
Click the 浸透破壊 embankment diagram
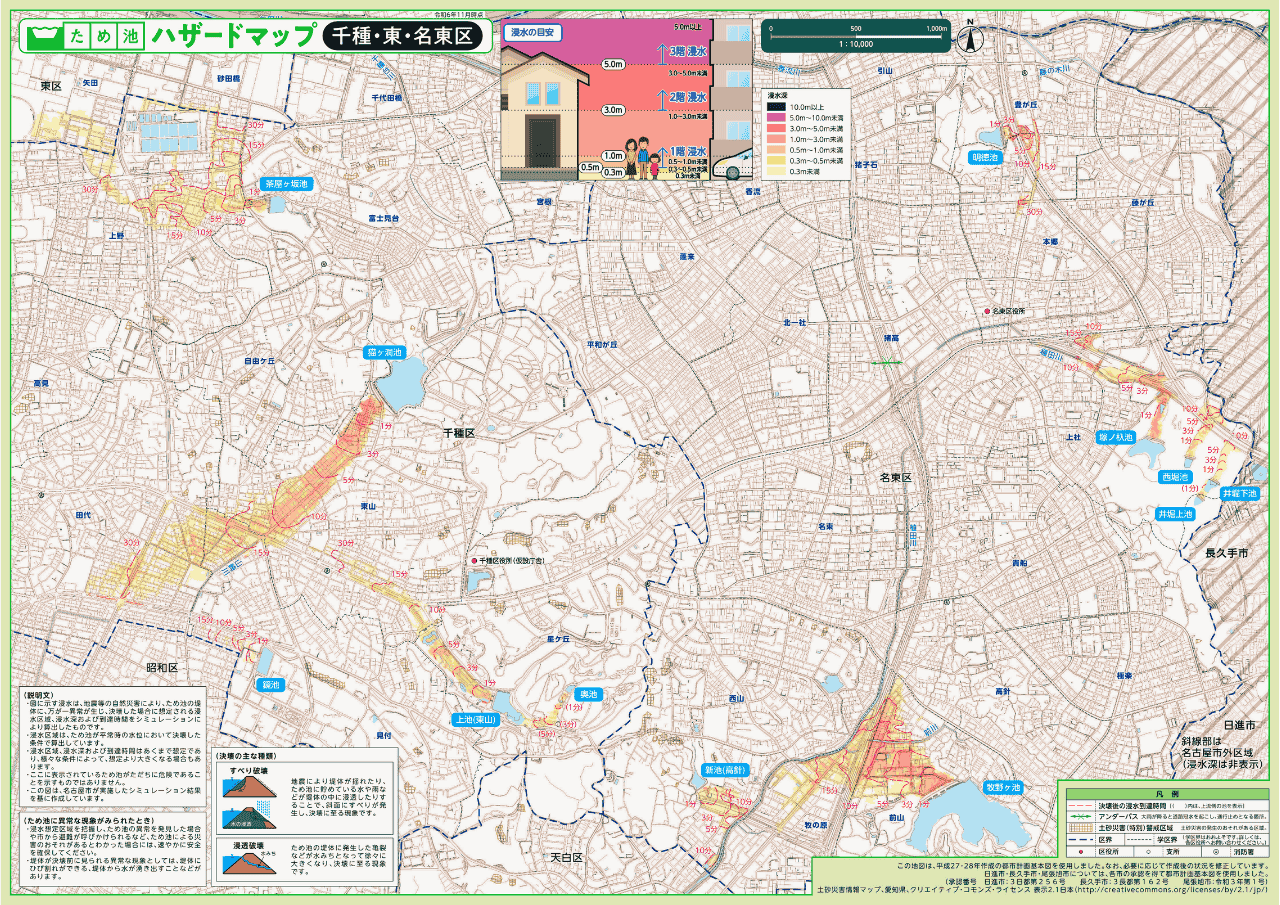point(250,864)
